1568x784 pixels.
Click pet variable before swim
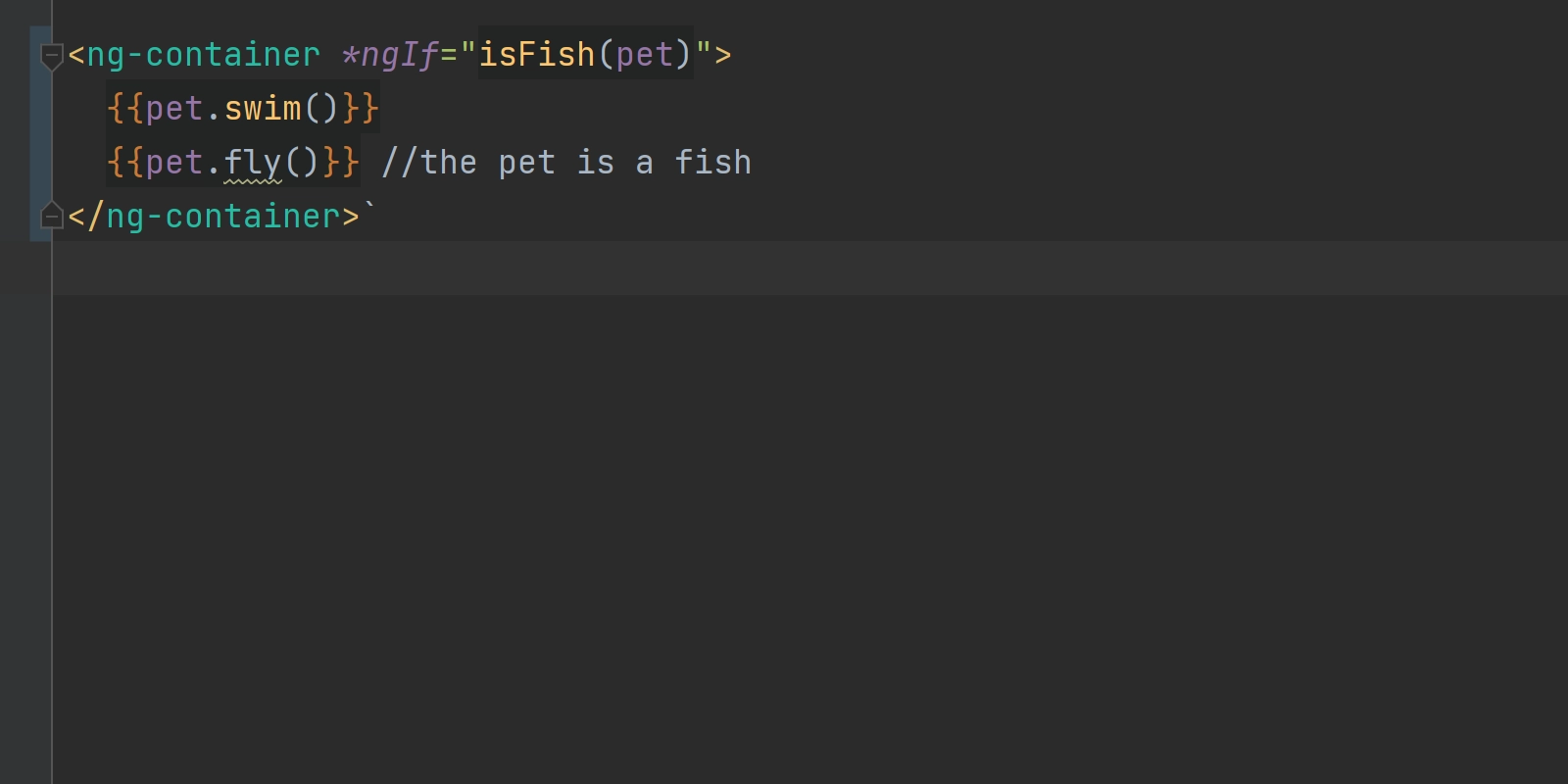click(x=174, y=109)
